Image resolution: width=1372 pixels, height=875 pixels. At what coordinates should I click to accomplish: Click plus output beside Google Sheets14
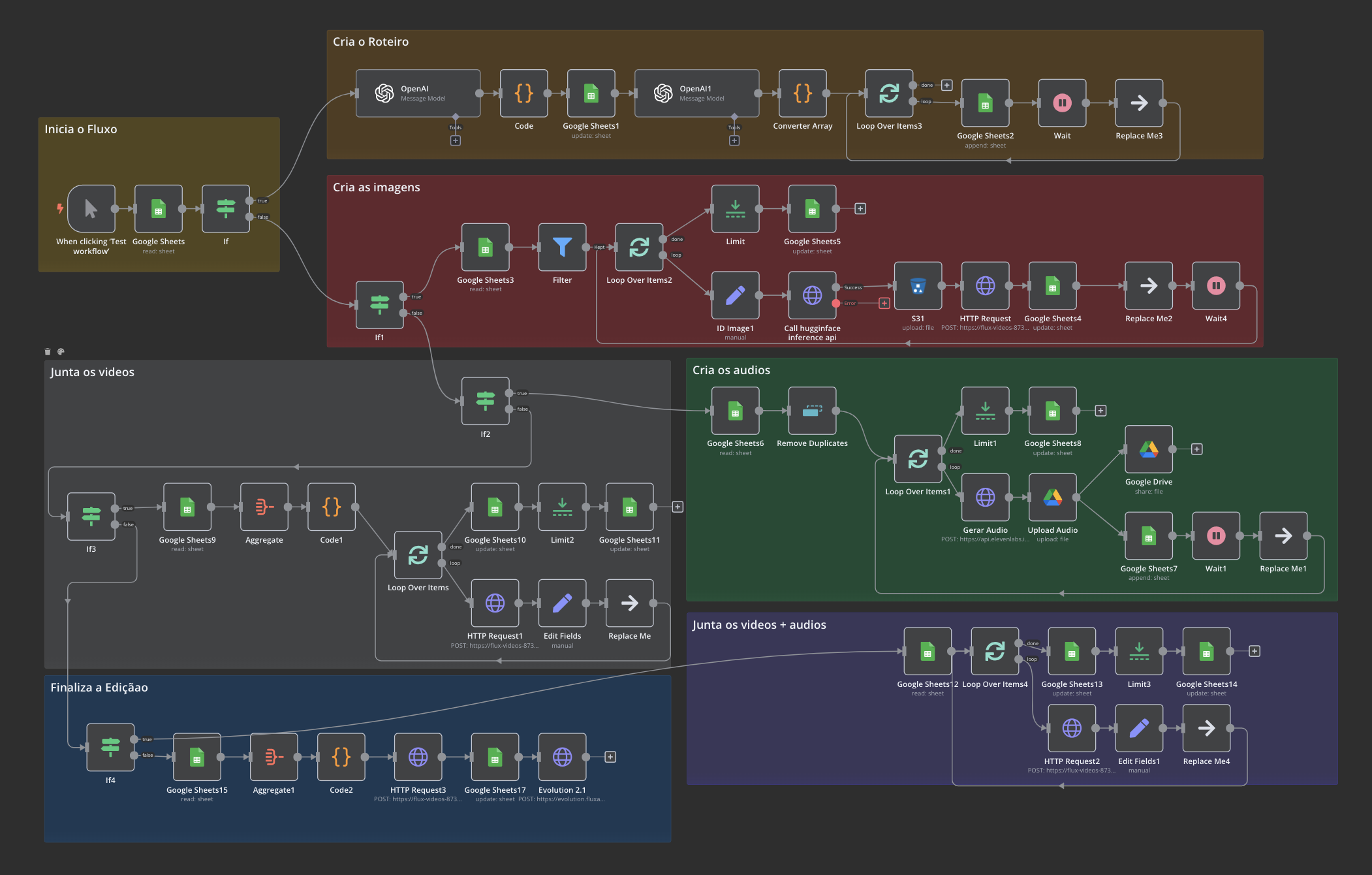1254,651
